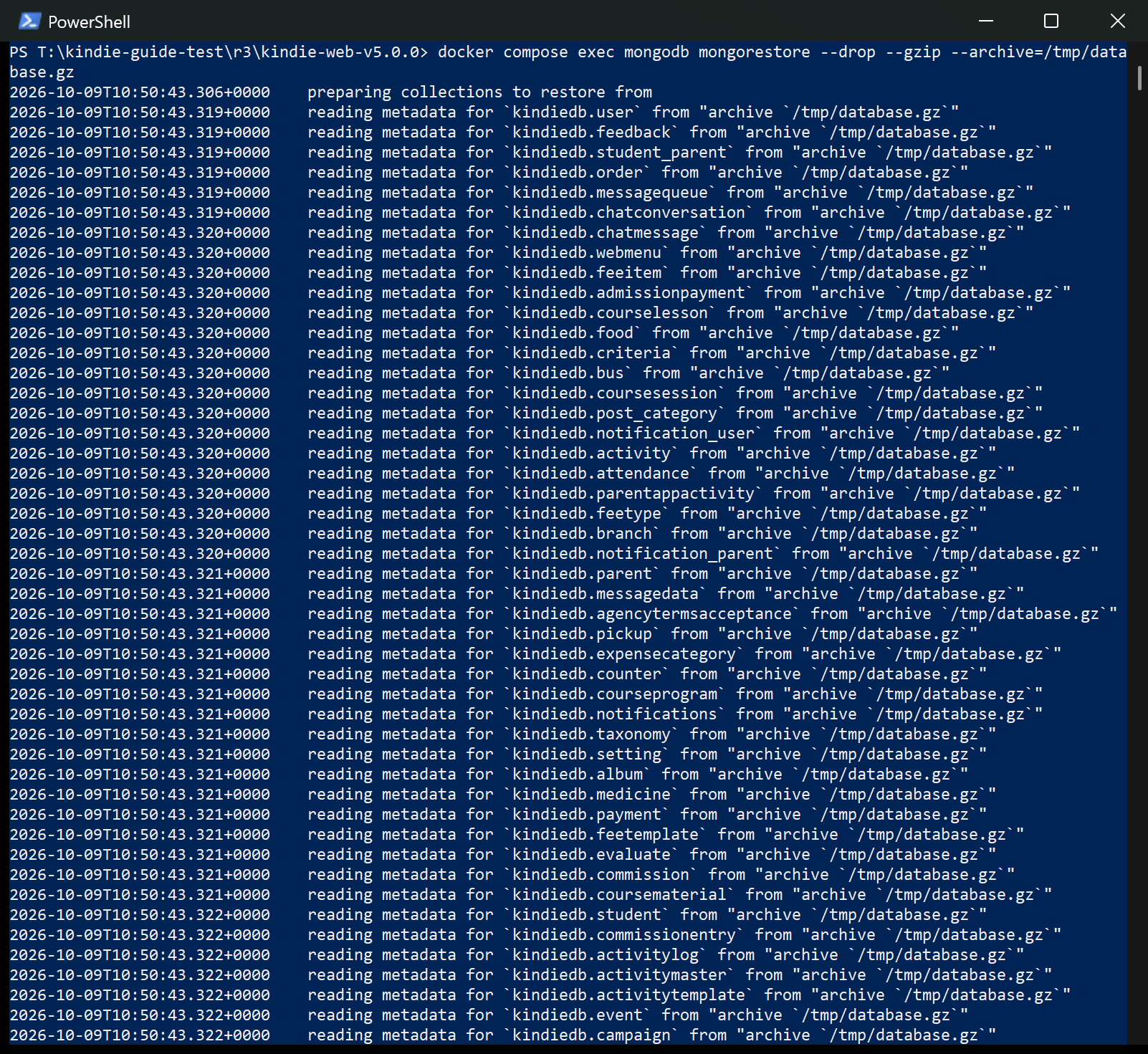
Task: Click the `kindiedb.messagequeue` entry
Action: pos(611,193)
